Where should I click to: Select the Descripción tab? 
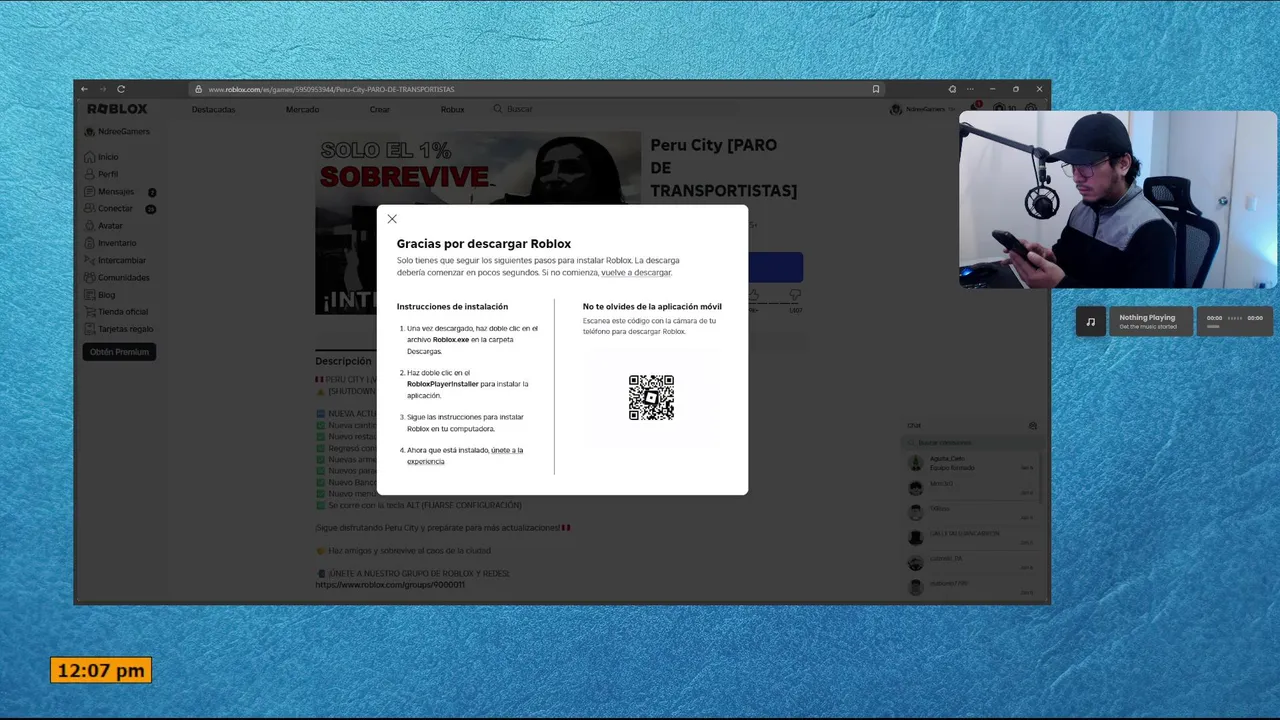point(343,361)
